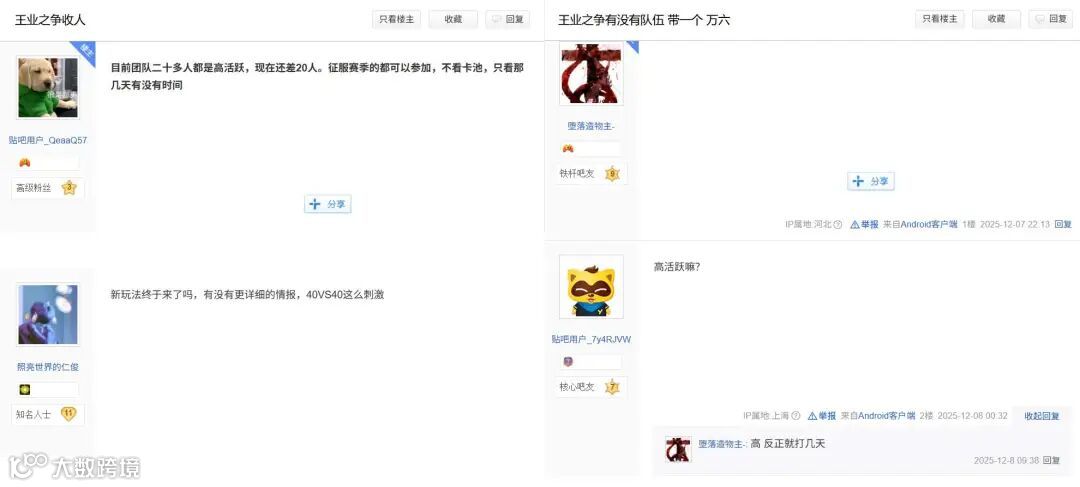Click the 只看楼主 button in the left thread
The image size is (1080, 487).
397,19
